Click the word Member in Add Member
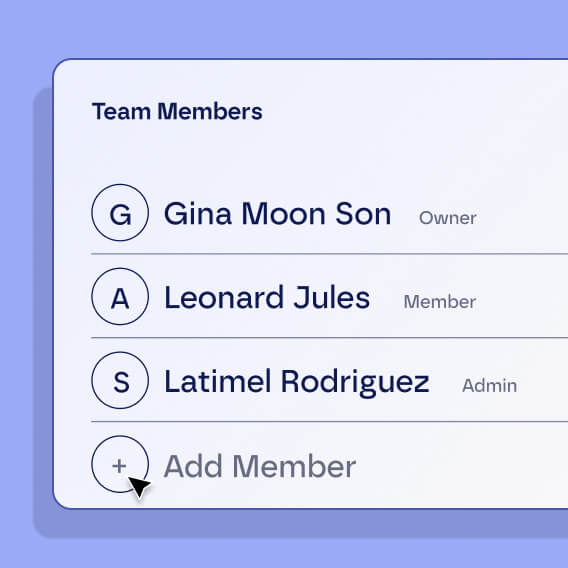The width and height of the screenshot is (568, 568). point(294,466)
